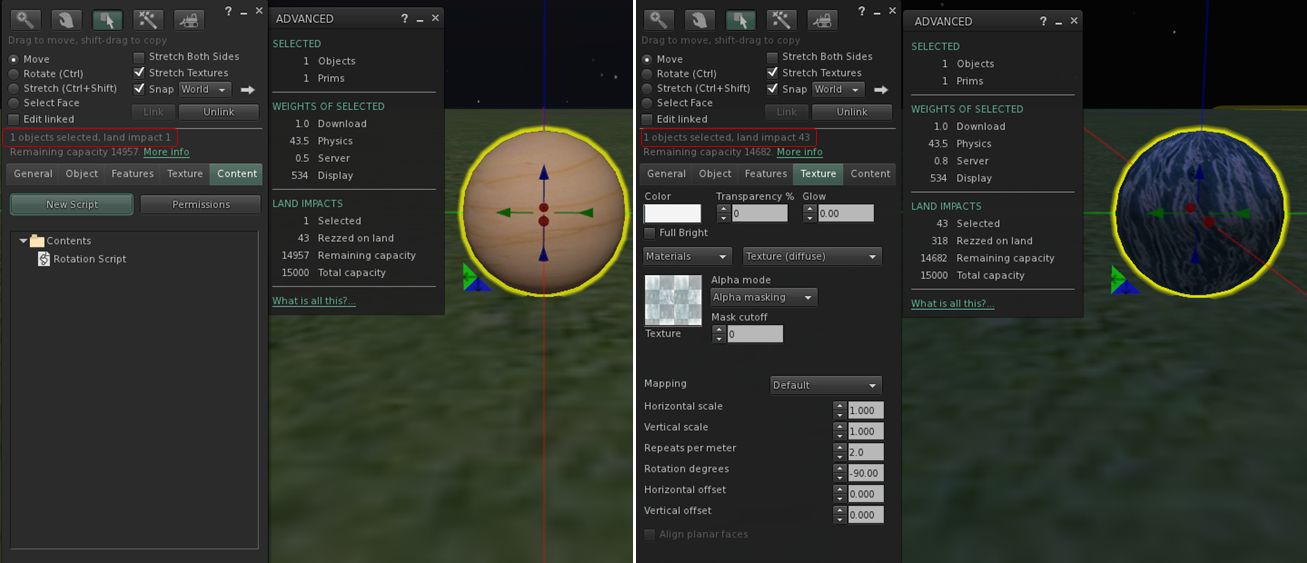Open the Object tab in right panel
This screenshot has height=563, width=1307.
click(715, 174)
